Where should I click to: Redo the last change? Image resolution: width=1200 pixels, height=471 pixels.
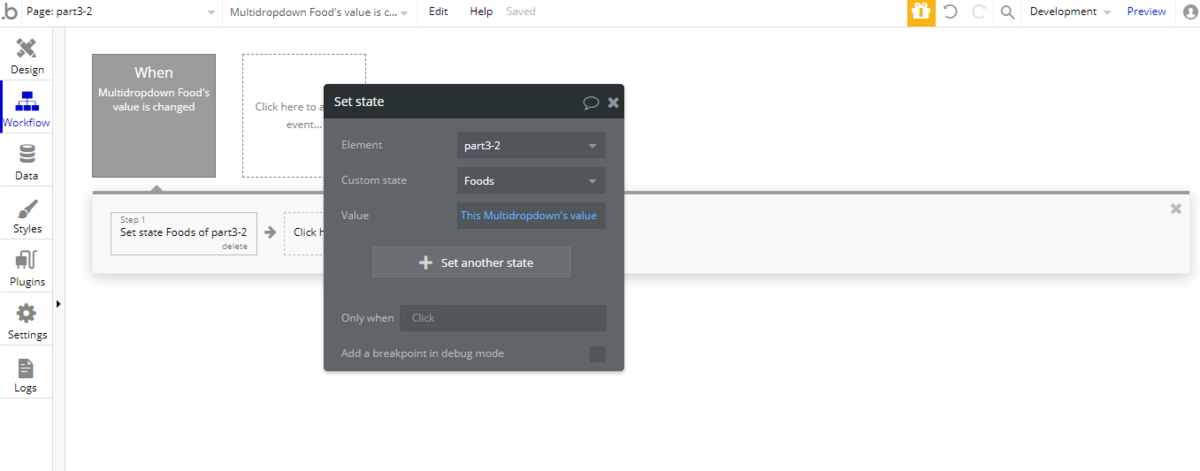(979, 12)
